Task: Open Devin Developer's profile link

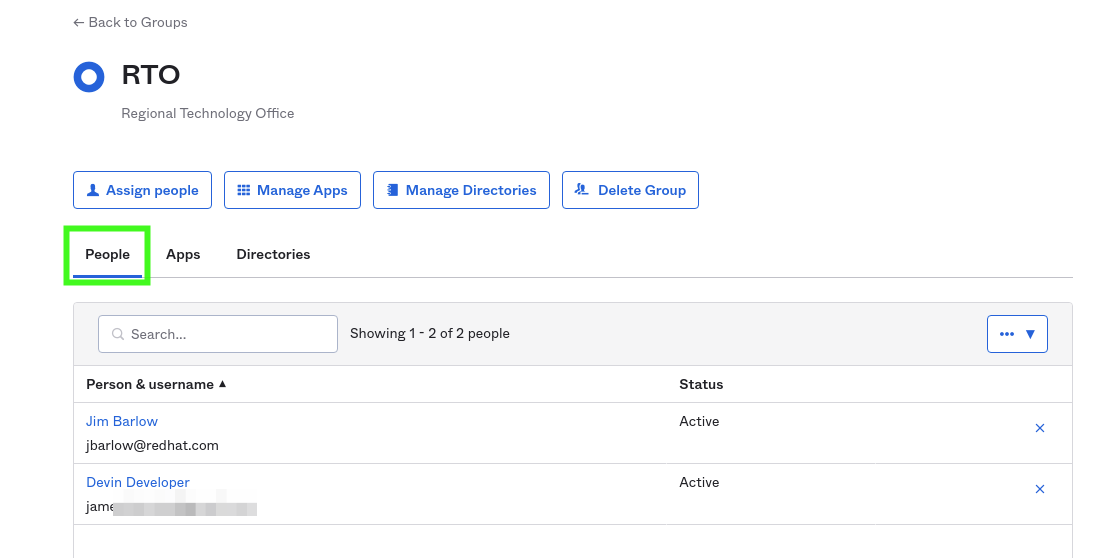Action: click(138, 482)
